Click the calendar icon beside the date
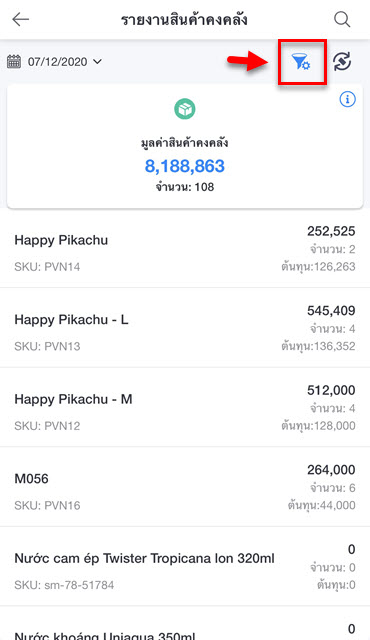This screenshot has height=640, width=370. pos(14,62)
